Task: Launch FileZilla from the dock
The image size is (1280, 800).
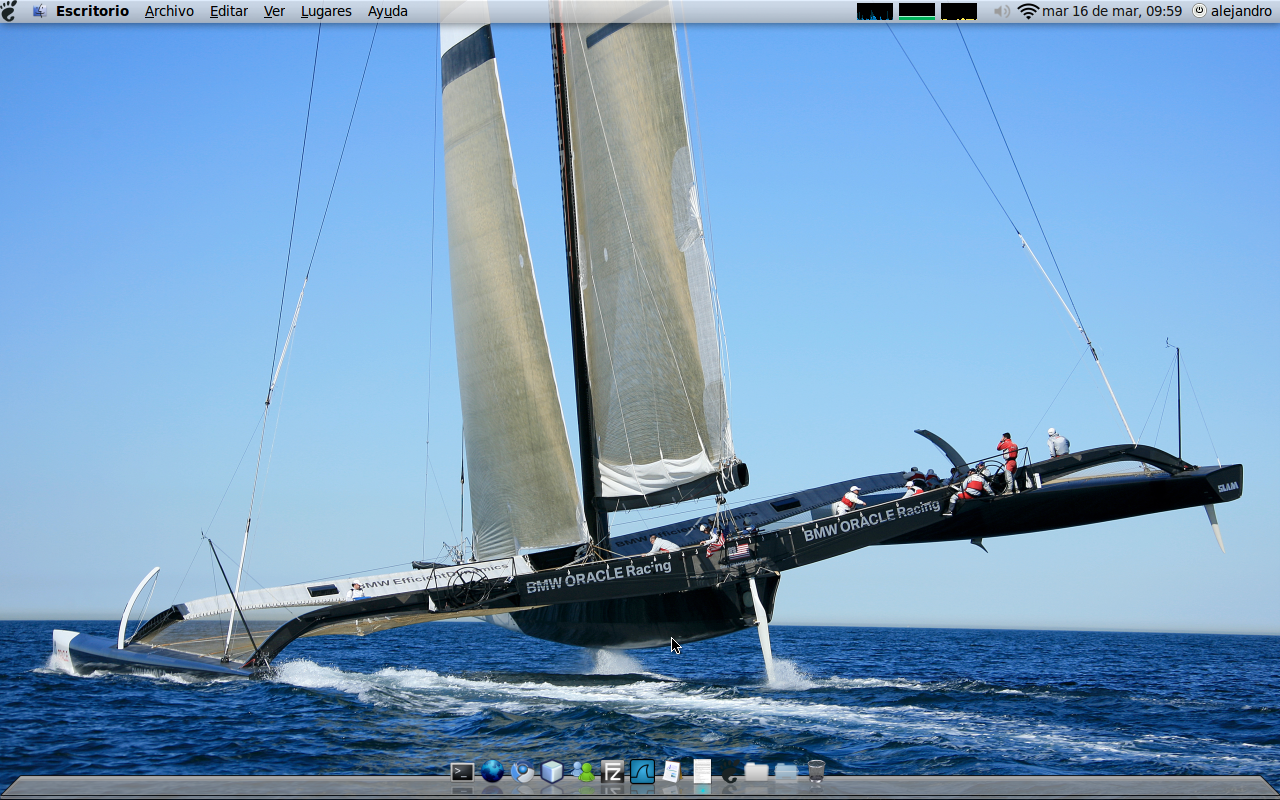Action: click(x=613, y=771)
